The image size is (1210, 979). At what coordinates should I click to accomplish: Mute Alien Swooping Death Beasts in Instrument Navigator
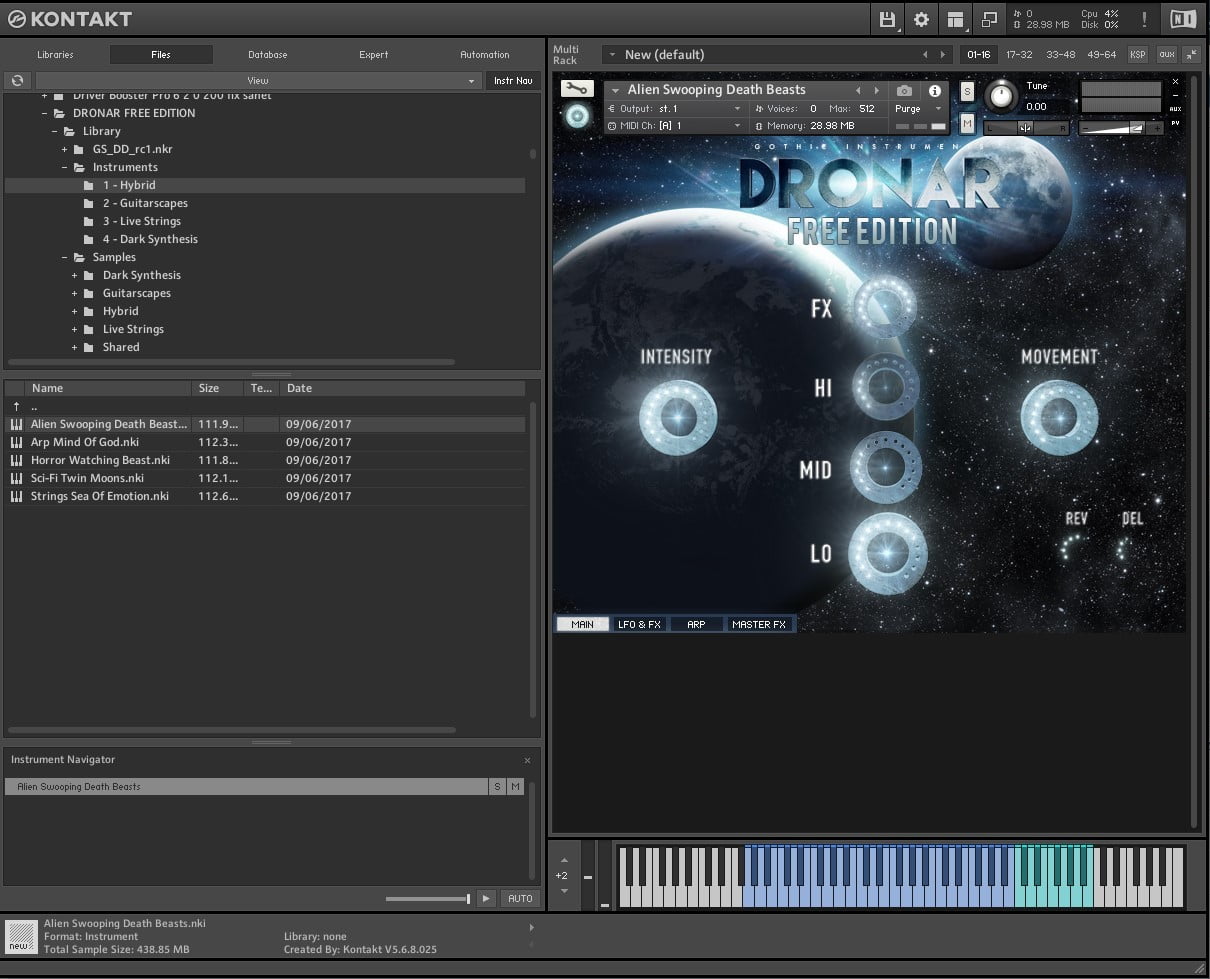(516, 787)
